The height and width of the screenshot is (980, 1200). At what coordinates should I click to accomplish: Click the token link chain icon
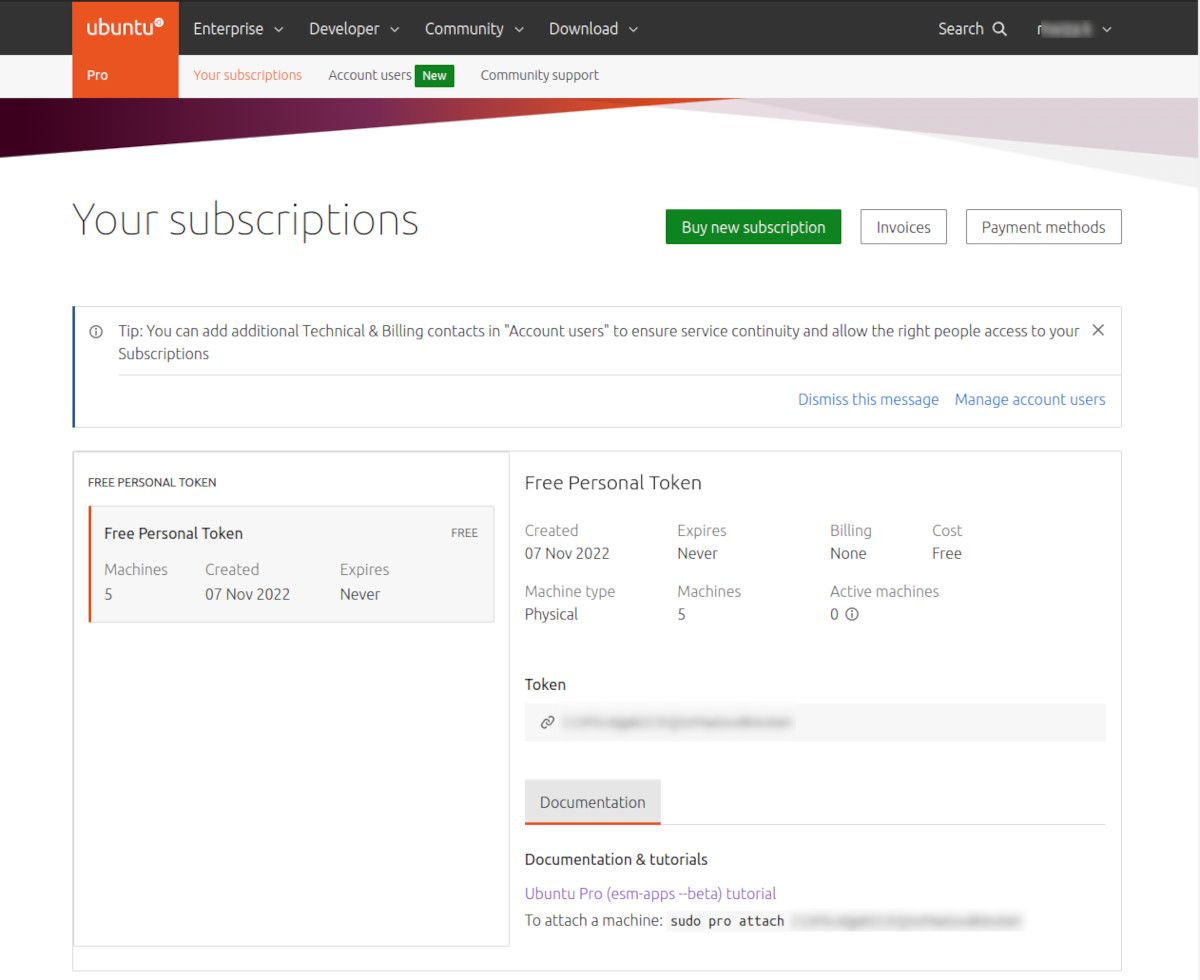click(x=547, y=722)
